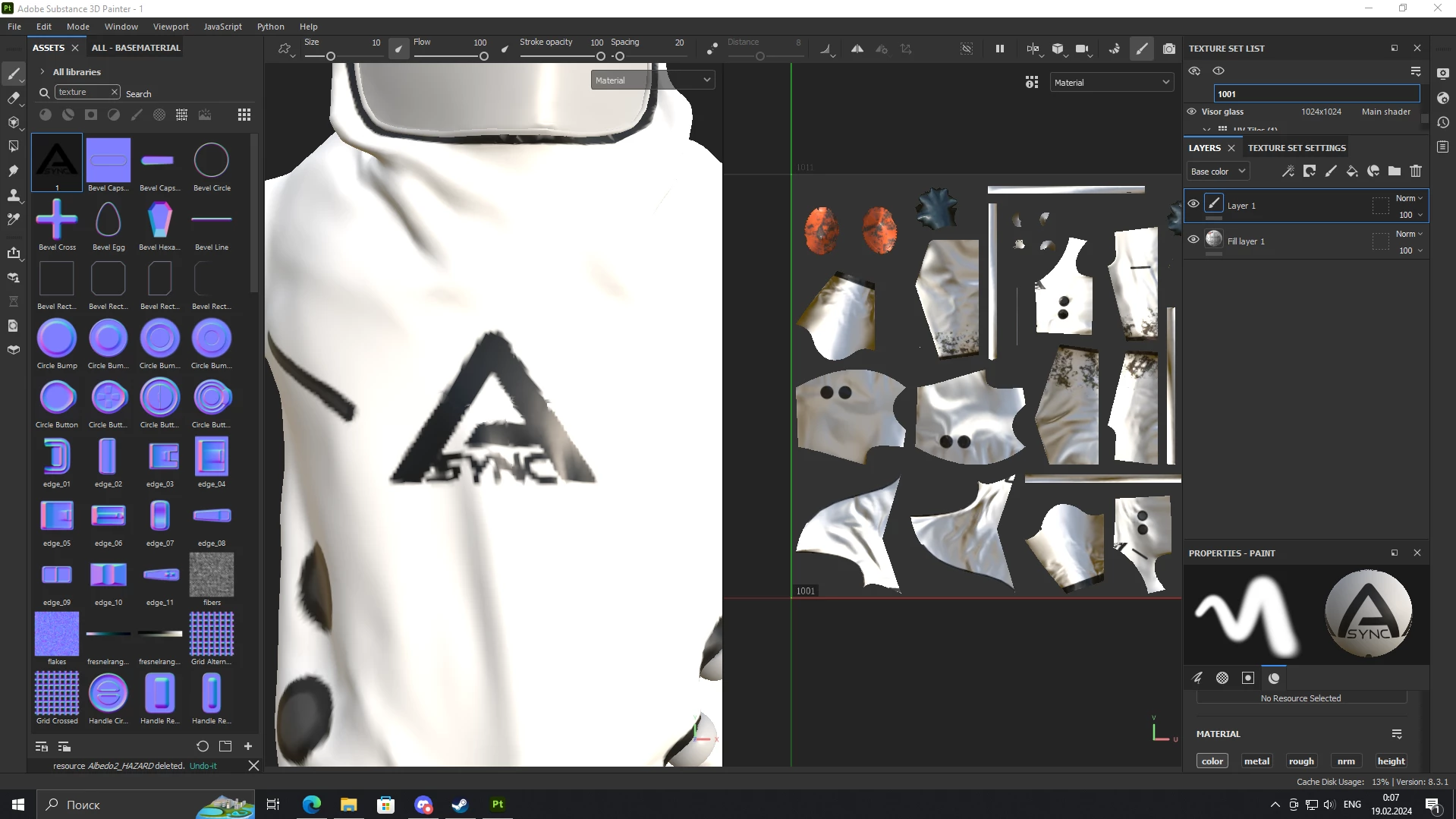Add a fill layer
The width and height of the screenshot is (1456, 819).
(x=1352, y=172)
